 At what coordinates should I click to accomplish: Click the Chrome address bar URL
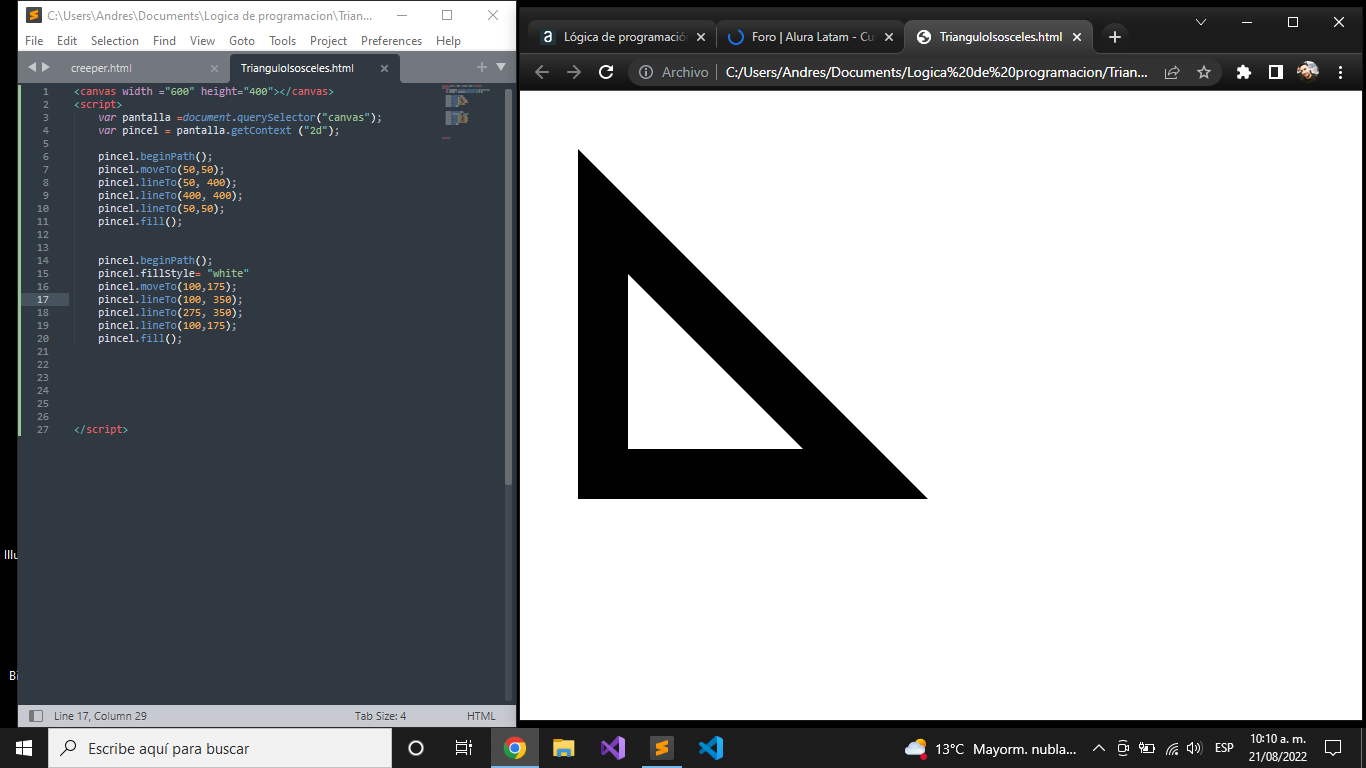click(937, 72)
